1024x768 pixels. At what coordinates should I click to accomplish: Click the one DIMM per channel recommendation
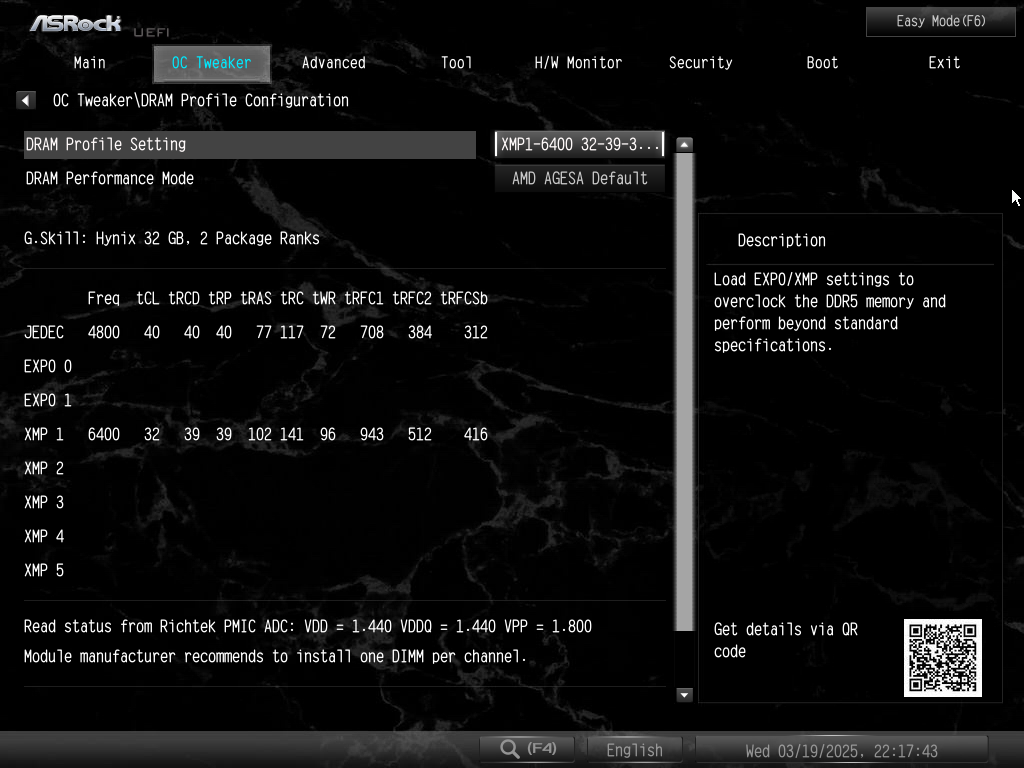pos(275,656)
